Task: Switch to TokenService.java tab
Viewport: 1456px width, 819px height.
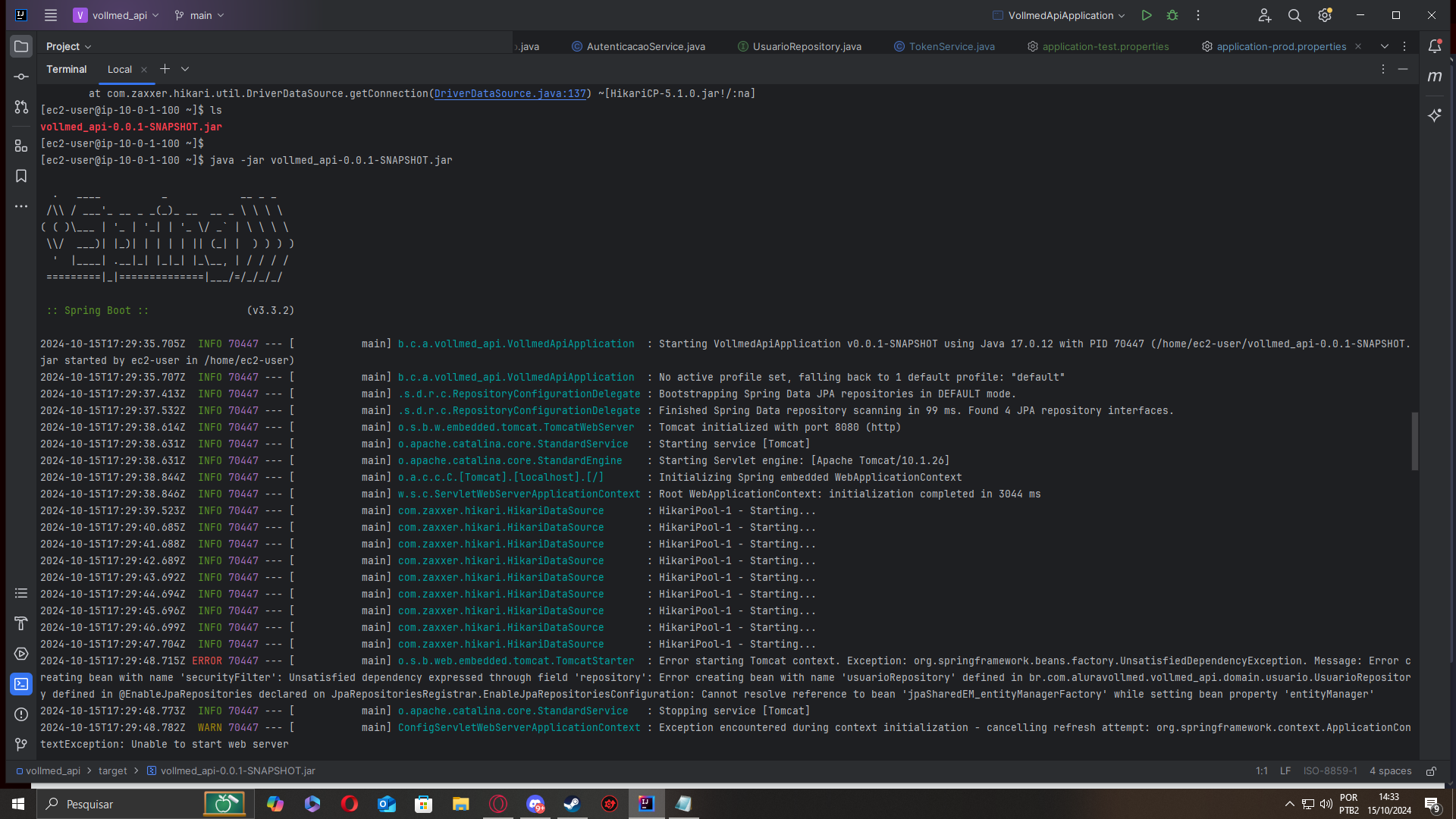Action: point(944,46)
